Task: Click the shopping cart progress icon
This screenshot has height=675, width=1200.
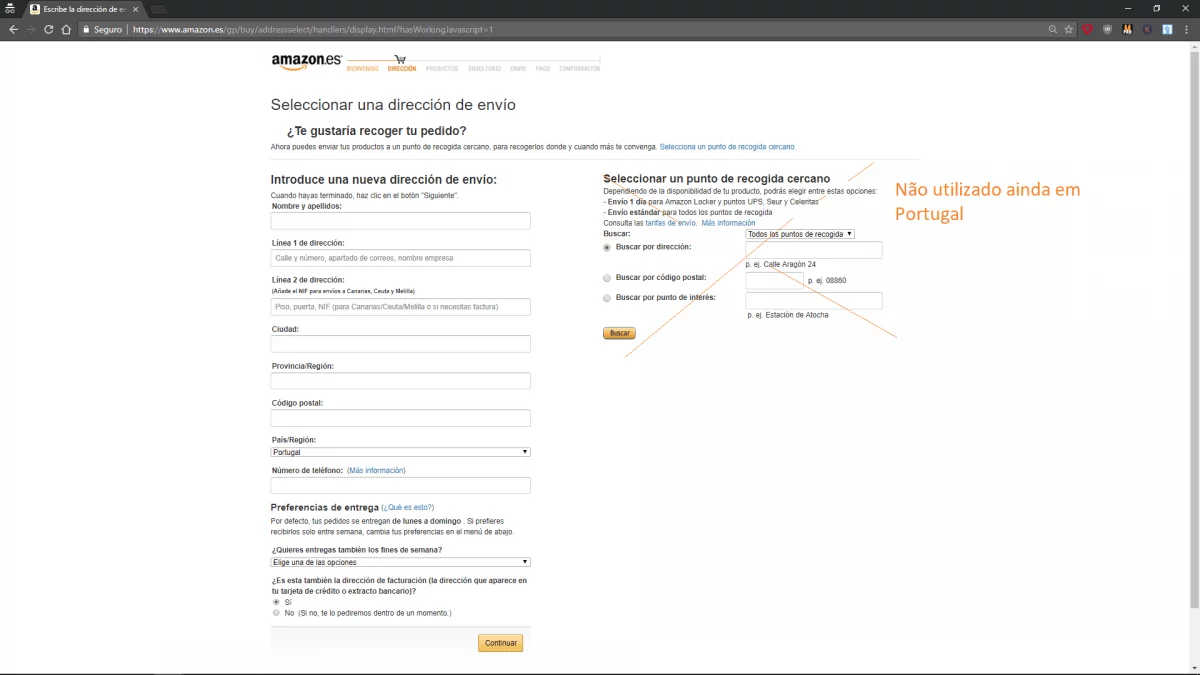Action: (401, 59)
